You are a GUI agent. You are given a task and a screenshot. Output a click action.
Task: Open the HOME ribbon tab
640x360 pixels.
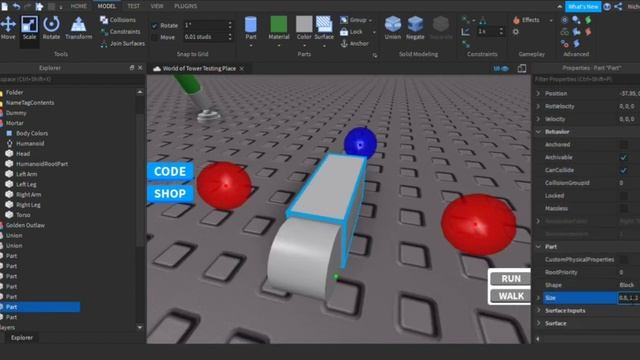click(x=78, y=6)
